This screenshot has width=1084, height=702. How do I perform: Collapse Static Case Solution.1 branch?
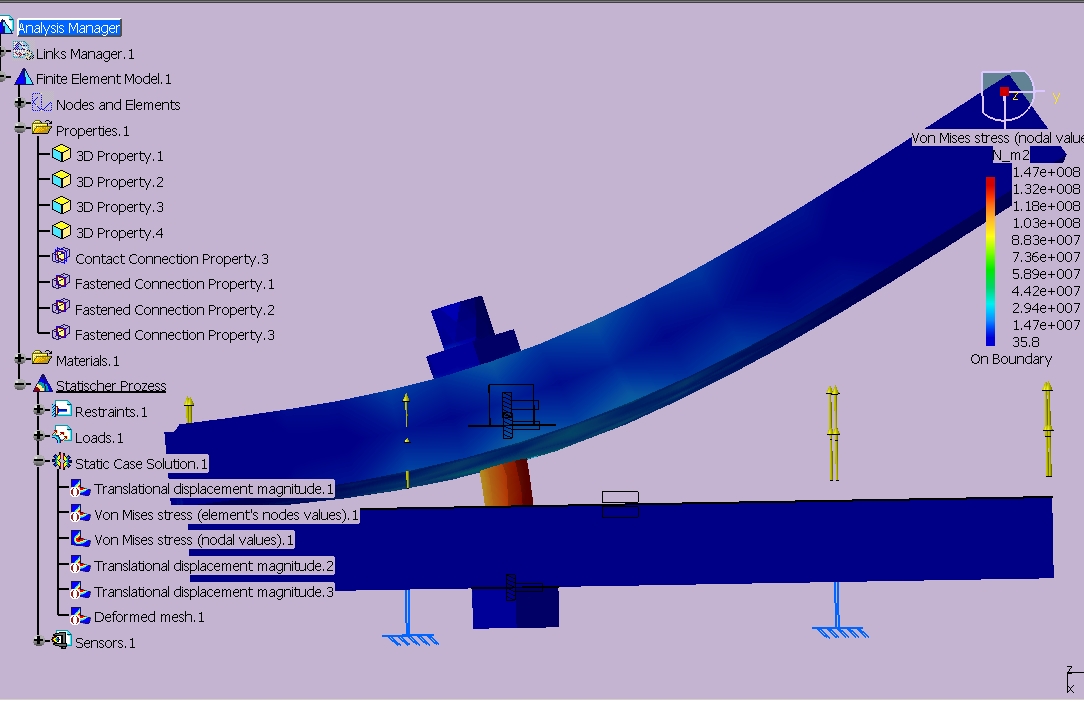39,462
